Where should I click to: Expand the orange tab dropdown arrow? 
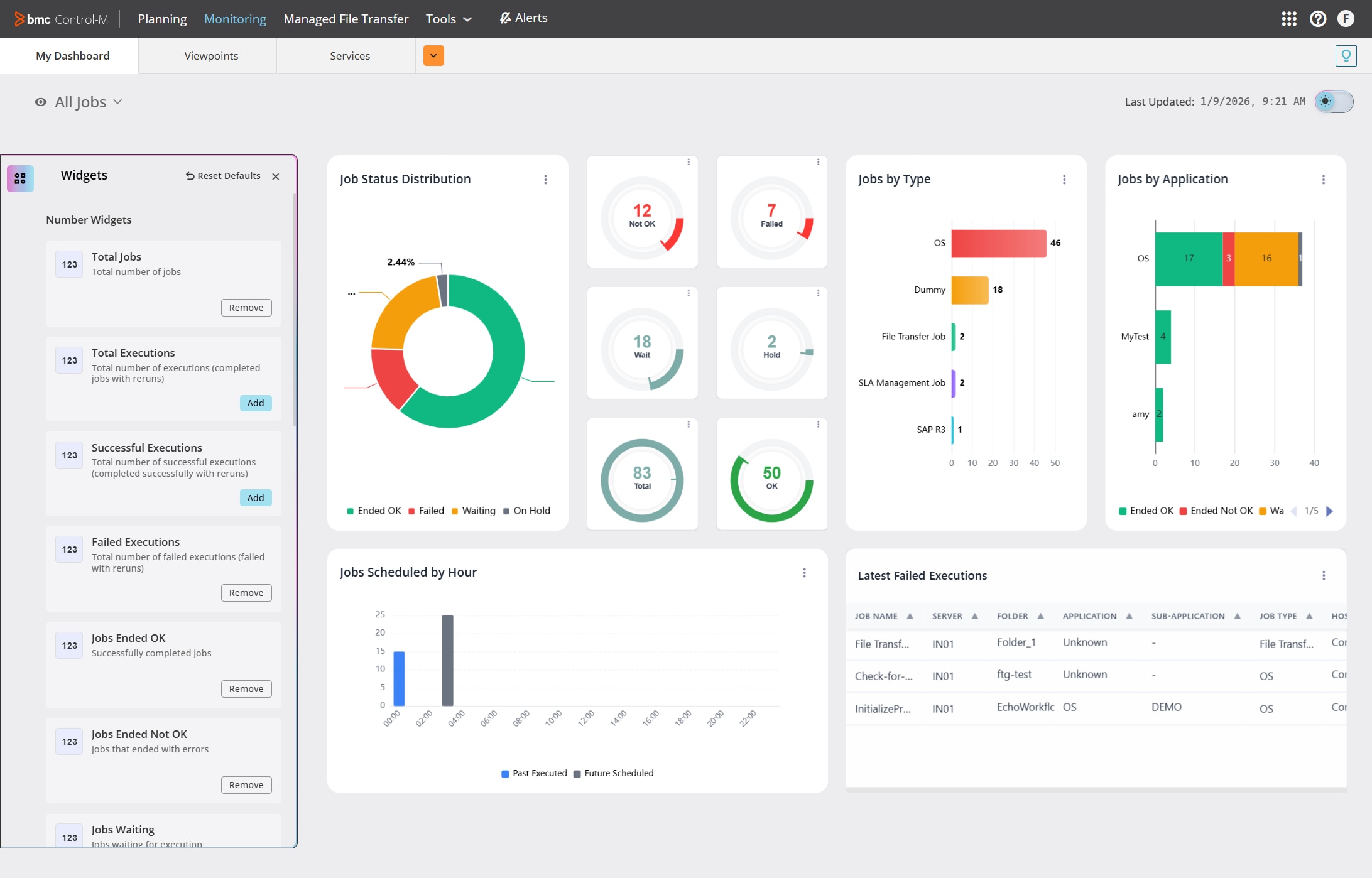click(433, 55)
